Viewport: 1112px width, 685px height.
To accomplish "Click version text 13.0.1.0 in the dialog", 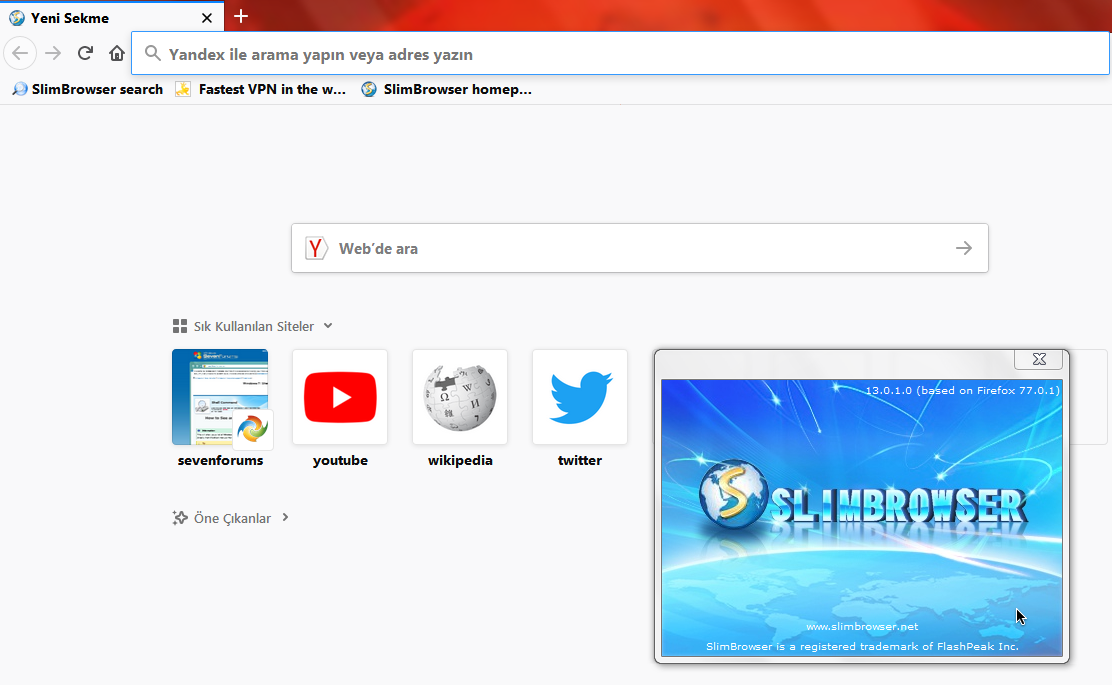I will click(x=962, y=391).
